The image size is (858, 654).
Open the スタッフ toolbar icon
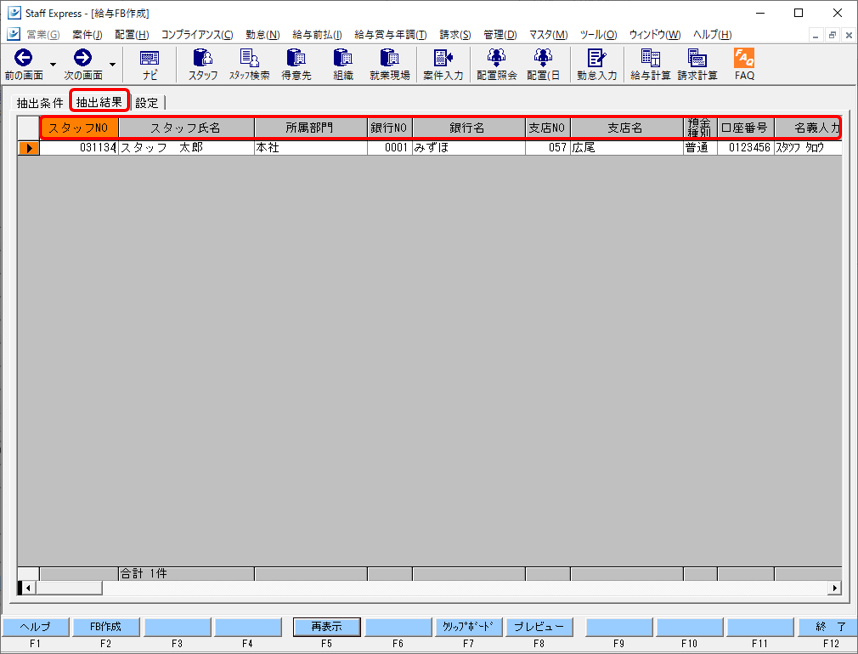[203, 57]
